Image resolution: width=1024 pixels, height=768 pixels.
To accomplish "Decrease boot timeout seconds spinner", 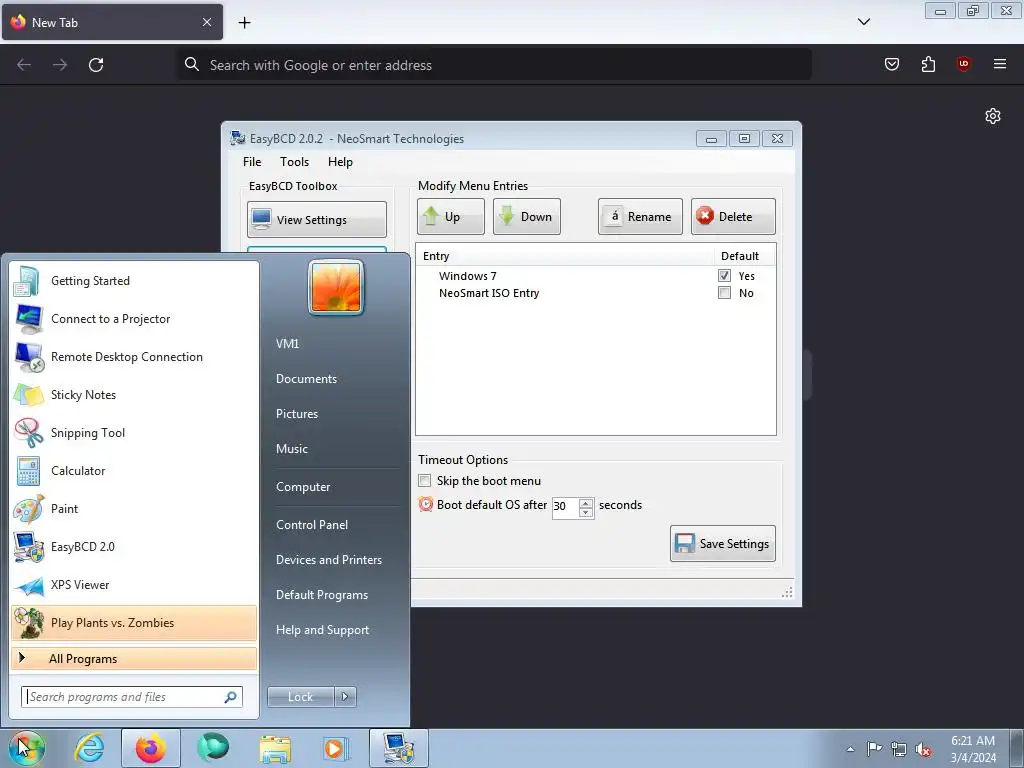I will point(586,512).
